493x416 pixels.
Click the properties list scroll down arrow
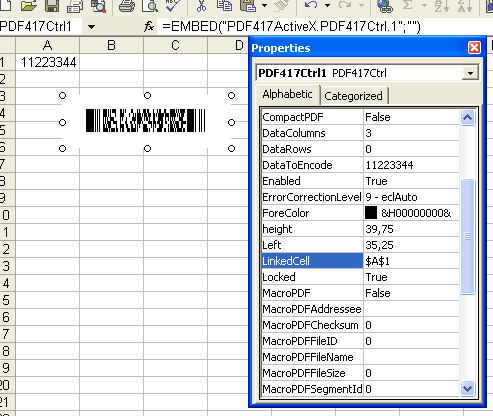coord(467,389)
